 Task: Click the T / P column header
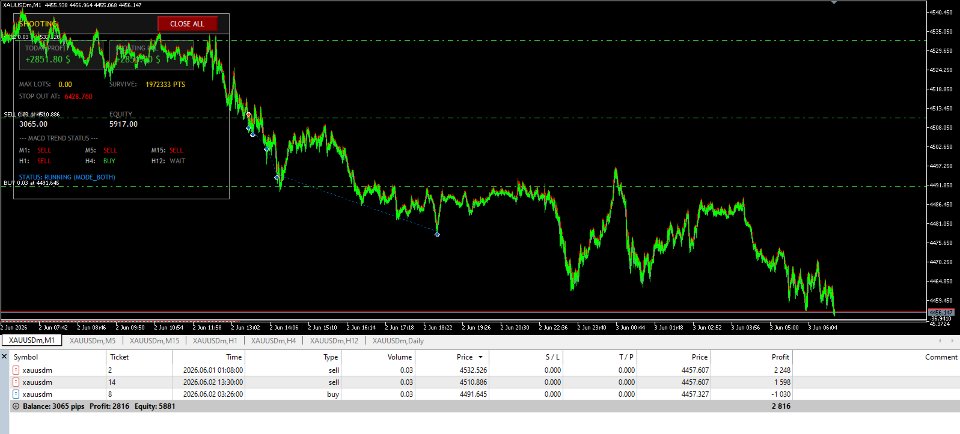pos(626,357)
